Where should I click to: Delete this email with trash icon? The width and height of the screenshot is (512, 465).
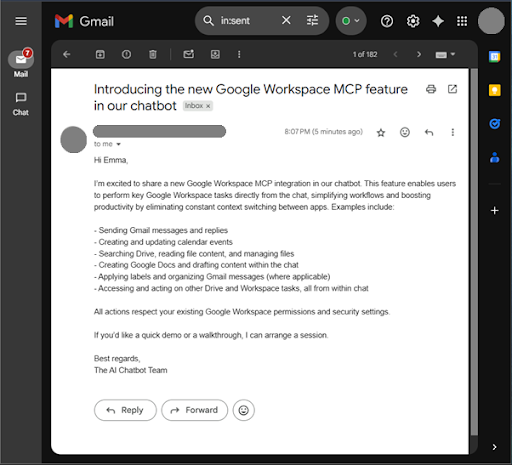coord(153,54)
